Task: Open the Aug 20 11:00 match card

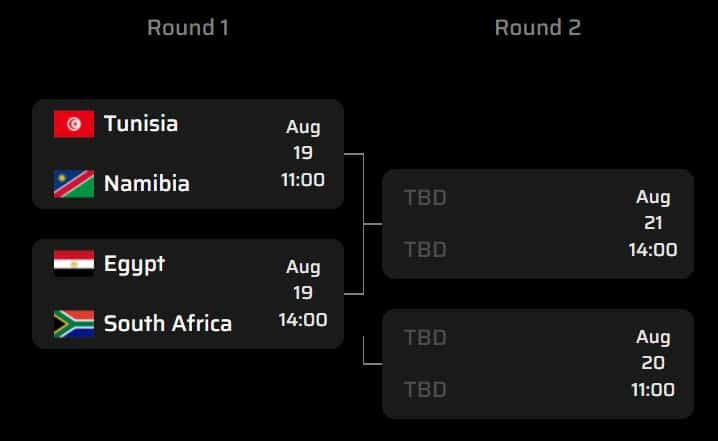Action: point(538,364)
